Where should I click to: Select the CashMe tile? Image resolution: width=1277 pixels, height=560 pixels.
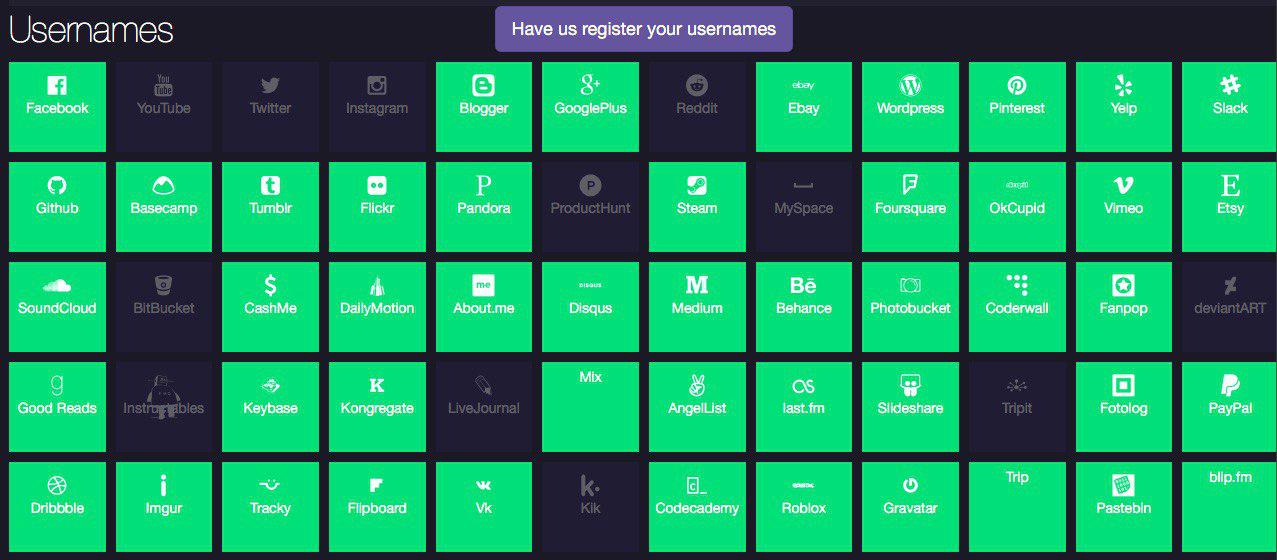coord(270,307)
